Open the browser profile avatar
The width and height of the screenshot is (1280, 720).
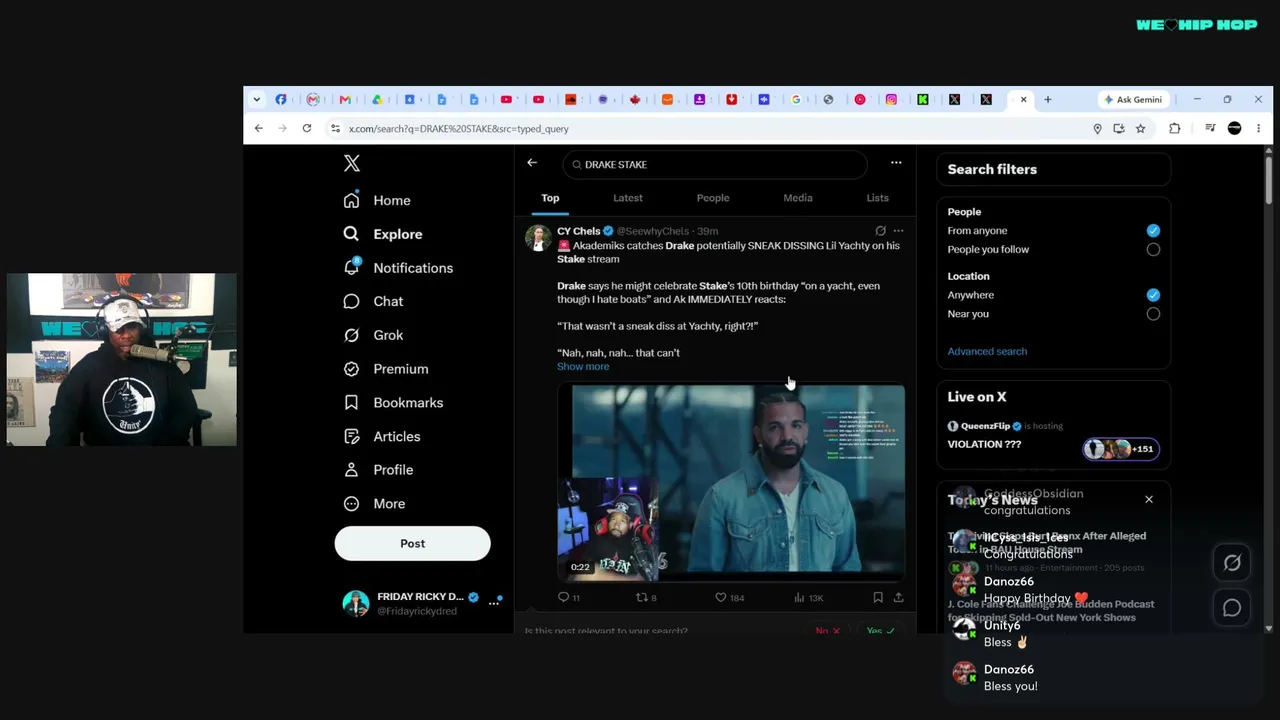(1235, 128)
